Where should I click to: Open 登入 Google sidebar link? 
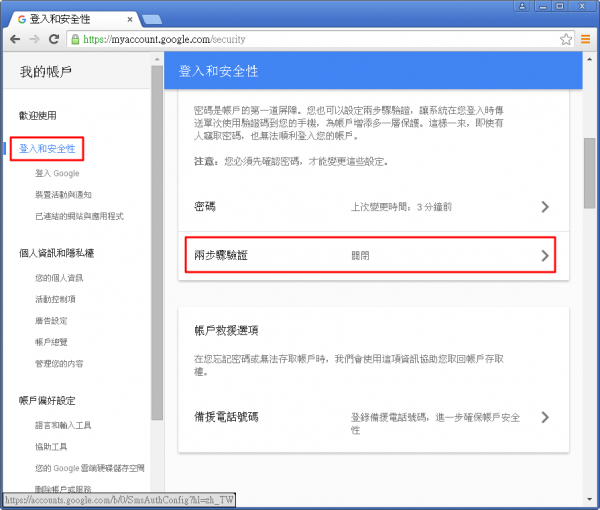(x=57, y=172)
